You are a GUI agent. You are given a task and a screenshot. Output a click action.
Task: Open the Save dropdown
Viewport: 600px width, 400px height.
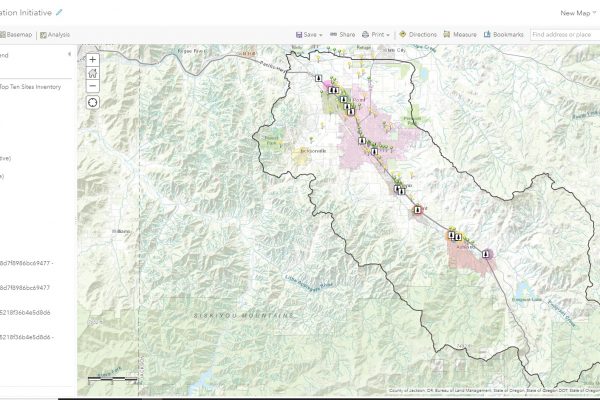pos(308,34)
